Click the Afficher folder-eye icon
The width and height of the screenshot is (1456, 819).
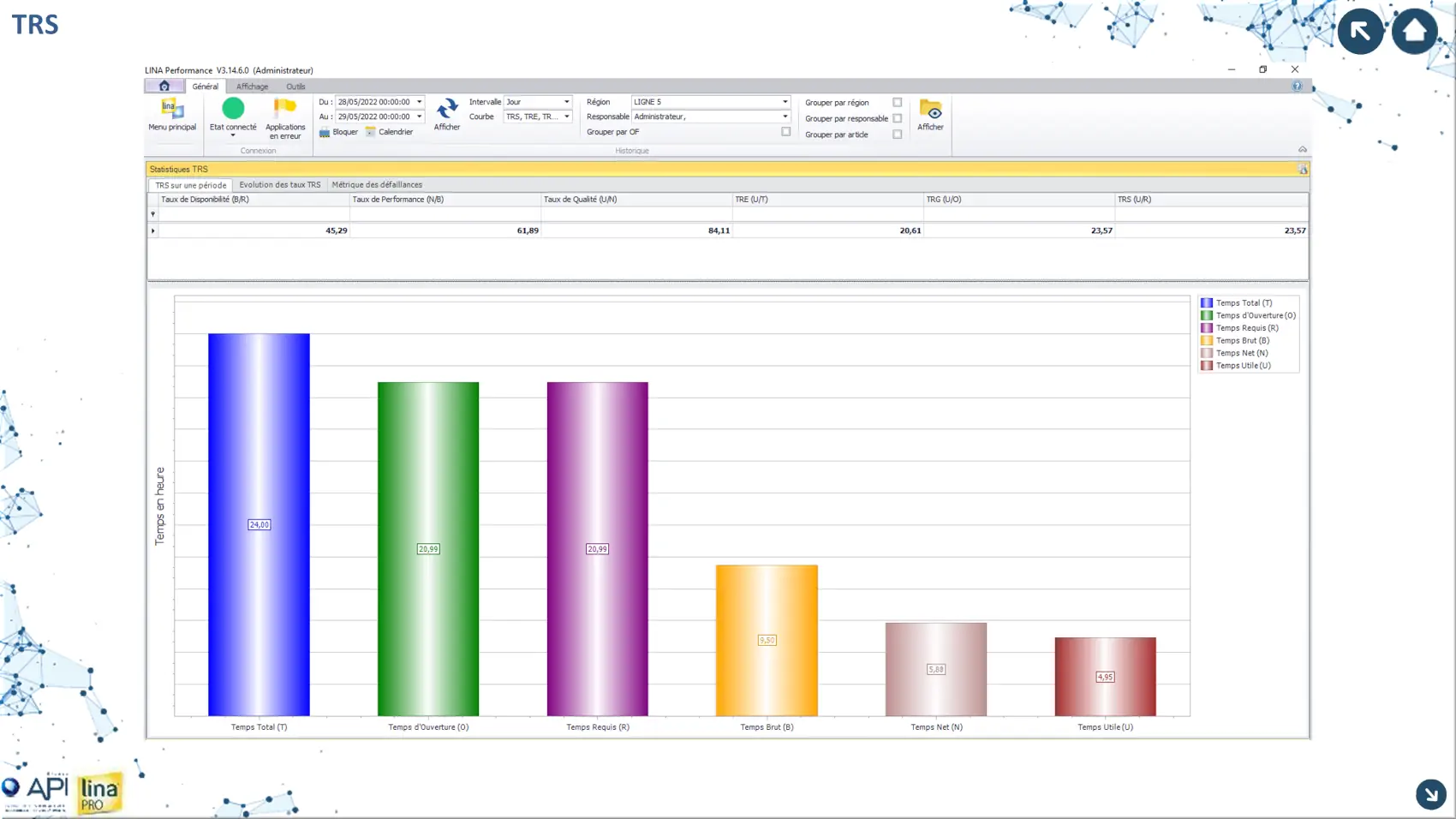930,110
